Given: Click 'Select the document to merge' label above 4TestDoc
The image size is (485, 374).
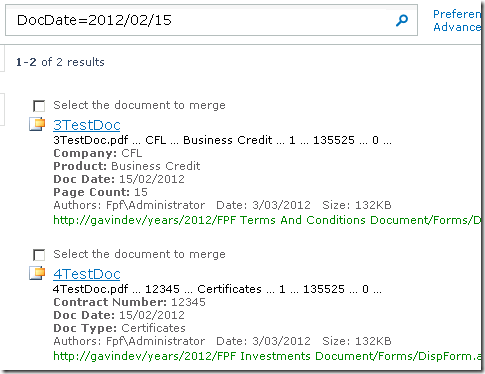Looking at the screenshot, I should [139, 254].
